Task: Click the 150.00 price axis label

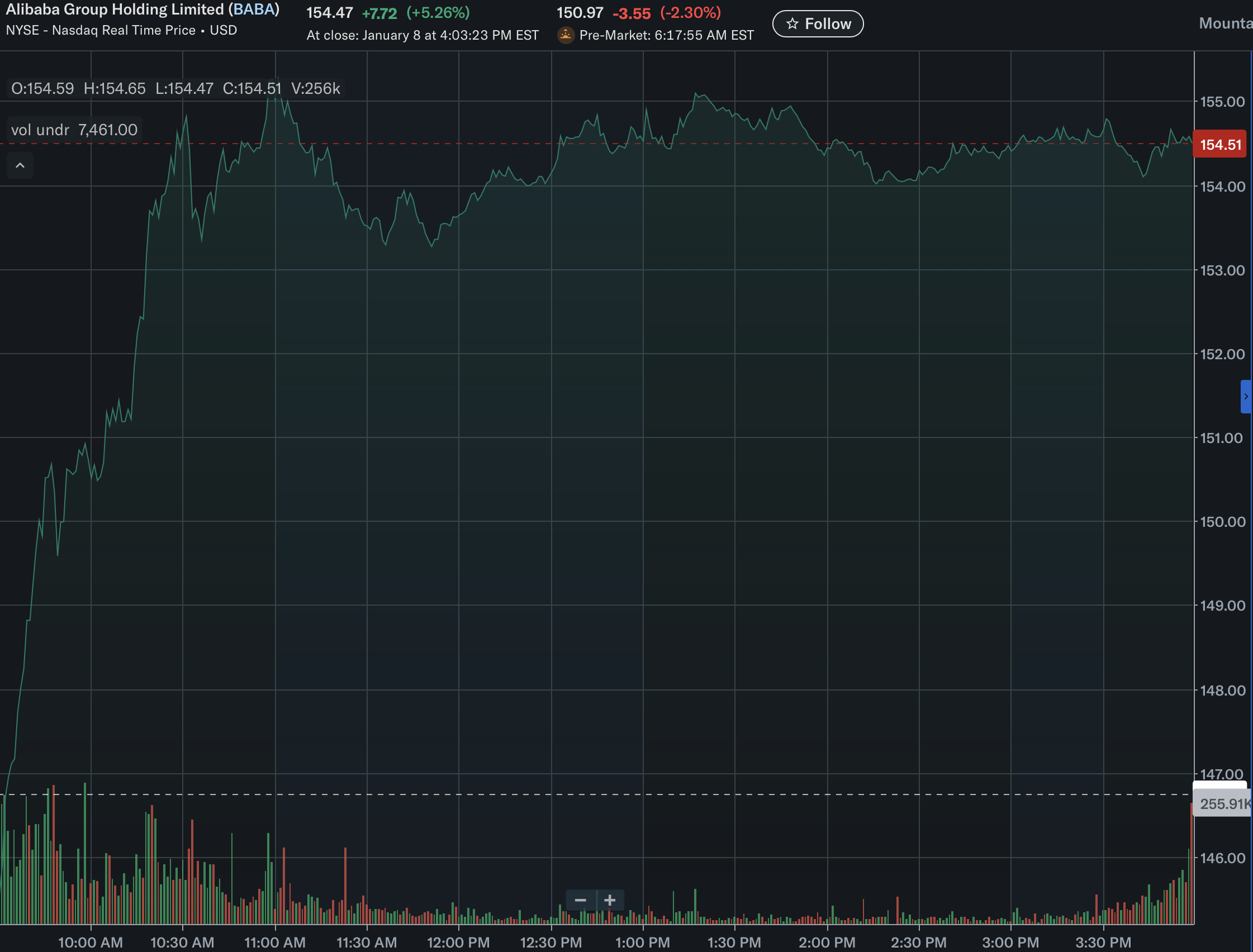Action: [1222, 521]
